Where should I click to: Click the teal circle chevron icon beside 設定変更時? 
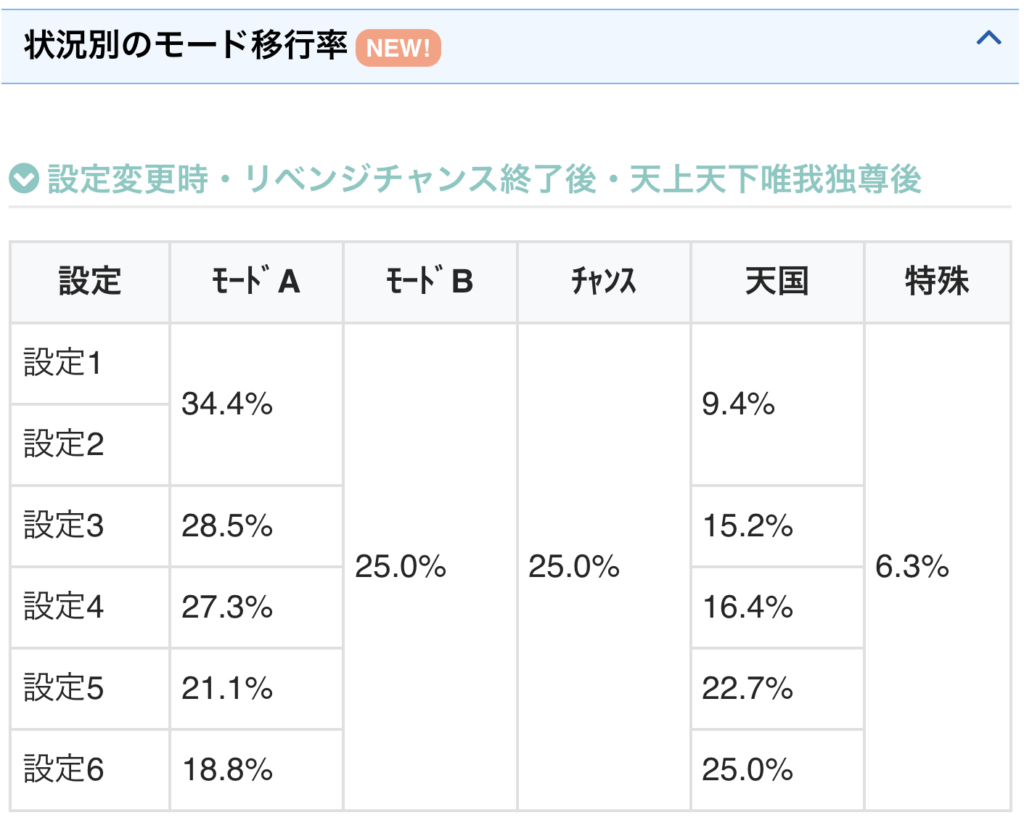[x=24, y=180]
